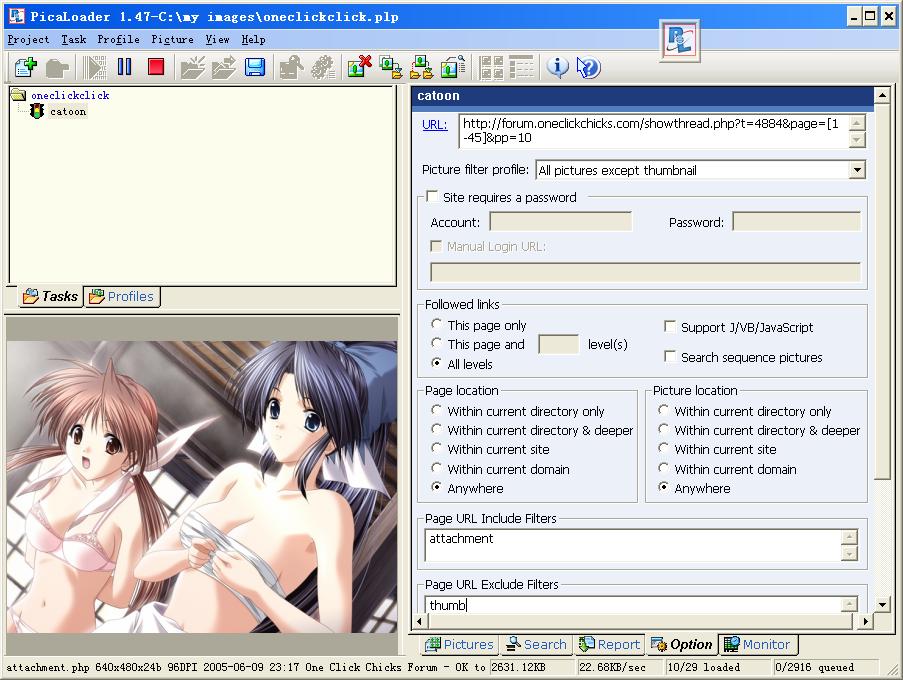Click the Page URL Include Filters field
The image size is (903, 680).
point(632,545)
